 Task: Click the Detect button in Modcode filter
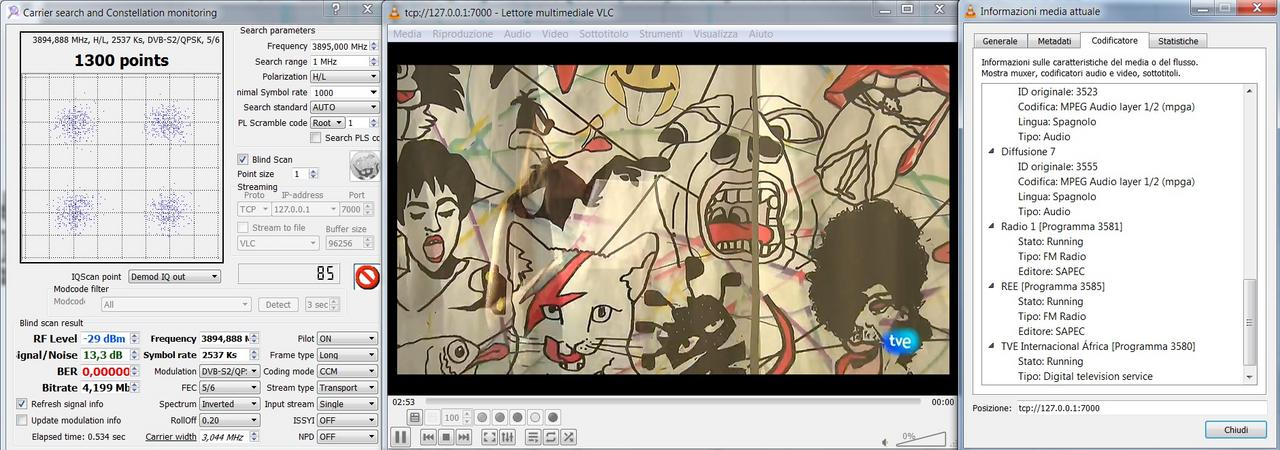tap(278, 305)
